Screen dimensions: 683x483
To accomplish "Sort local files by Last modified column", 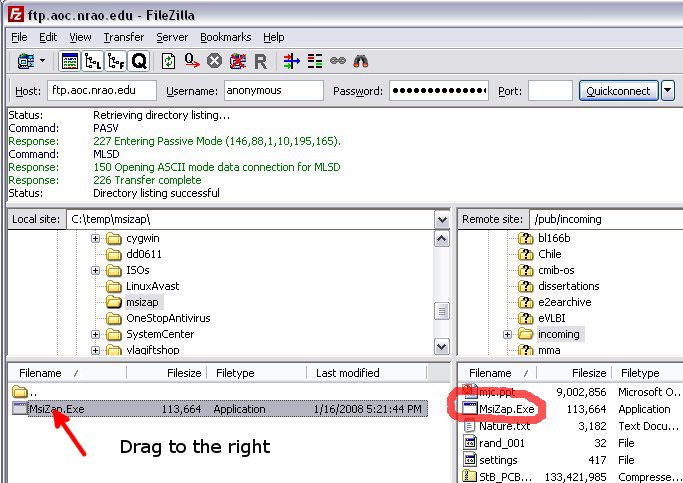I will 347,373.
